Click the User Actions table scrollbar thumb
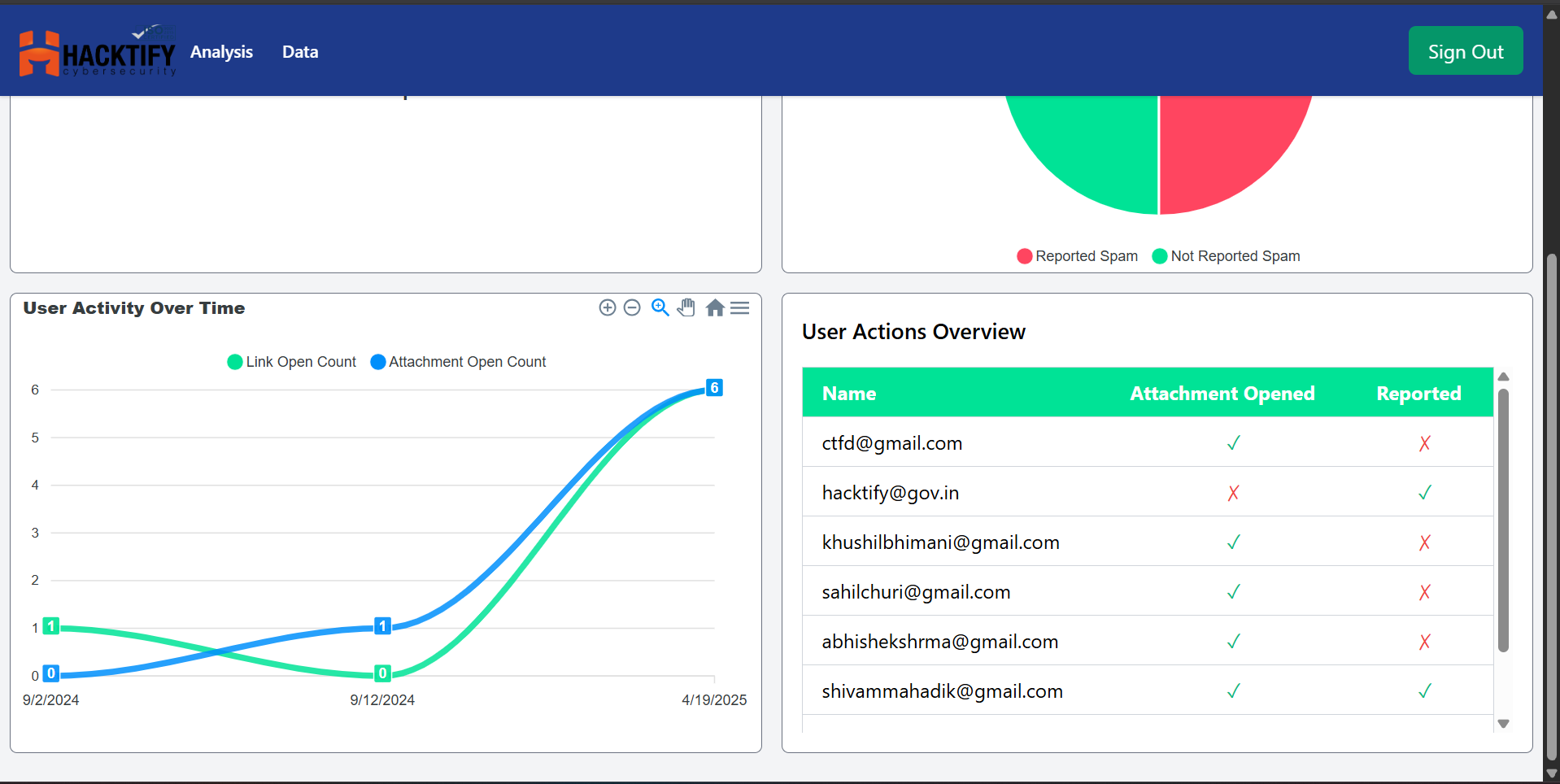1560x784 pixels. 1503,520
